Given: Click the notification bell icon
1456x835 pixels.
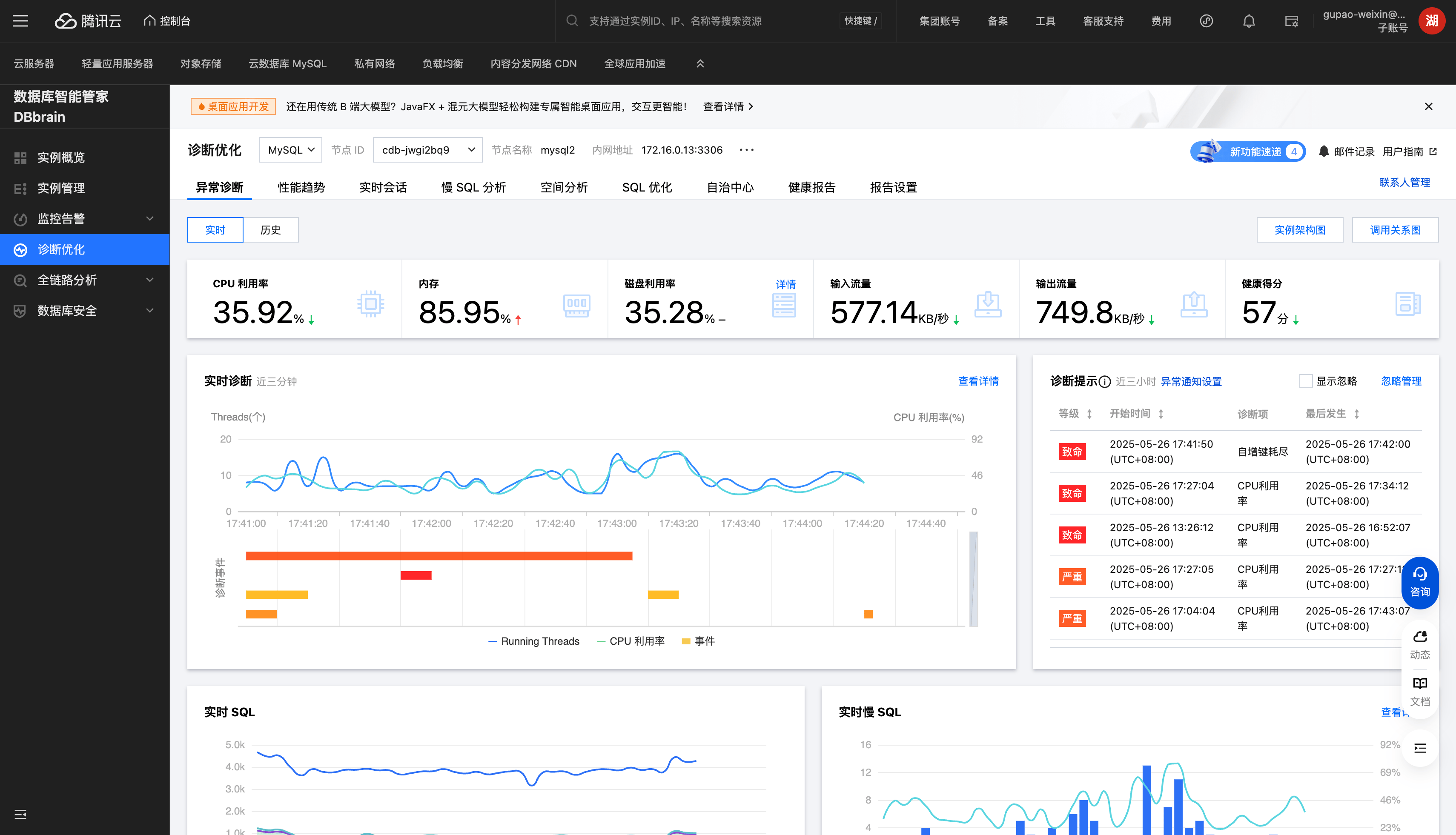Looking at the screenshot, I should [1248, 21].
